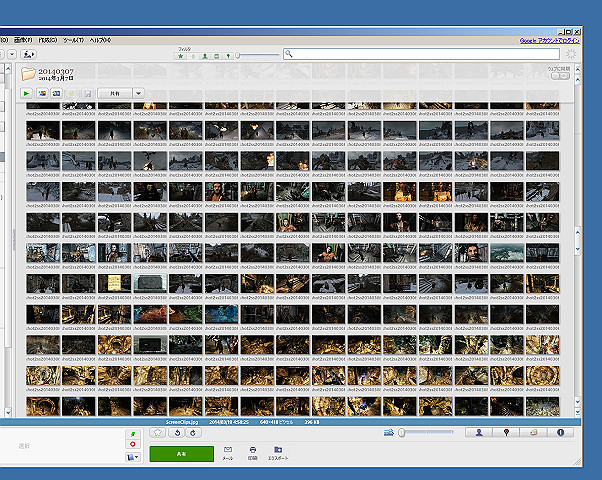602x480 pixels.
Task: Click the import people button in top toolbar
Action: click(28, 55)
